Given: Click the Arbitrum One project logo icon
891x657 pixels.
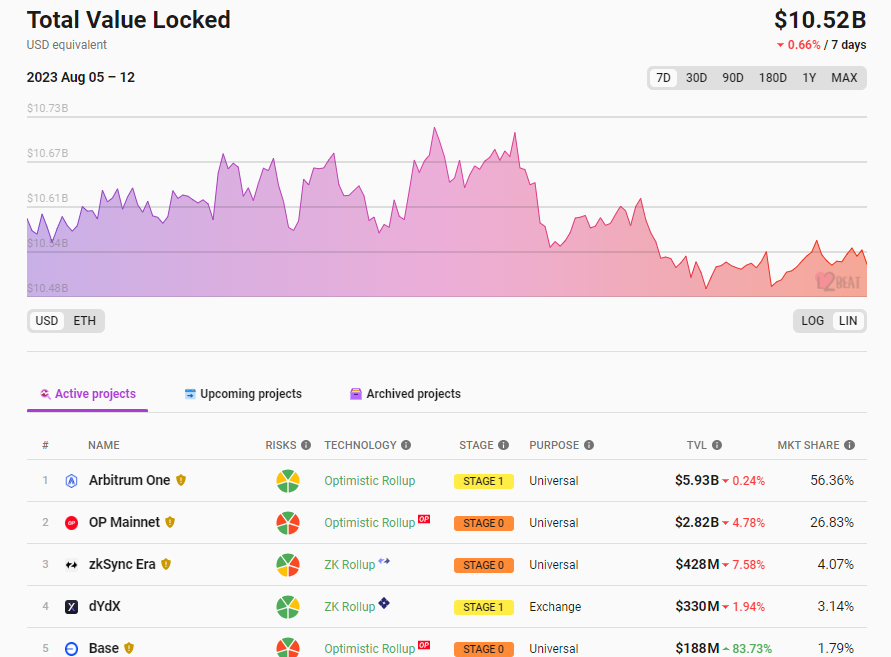Looking at the screenshot, I should 71,481.
